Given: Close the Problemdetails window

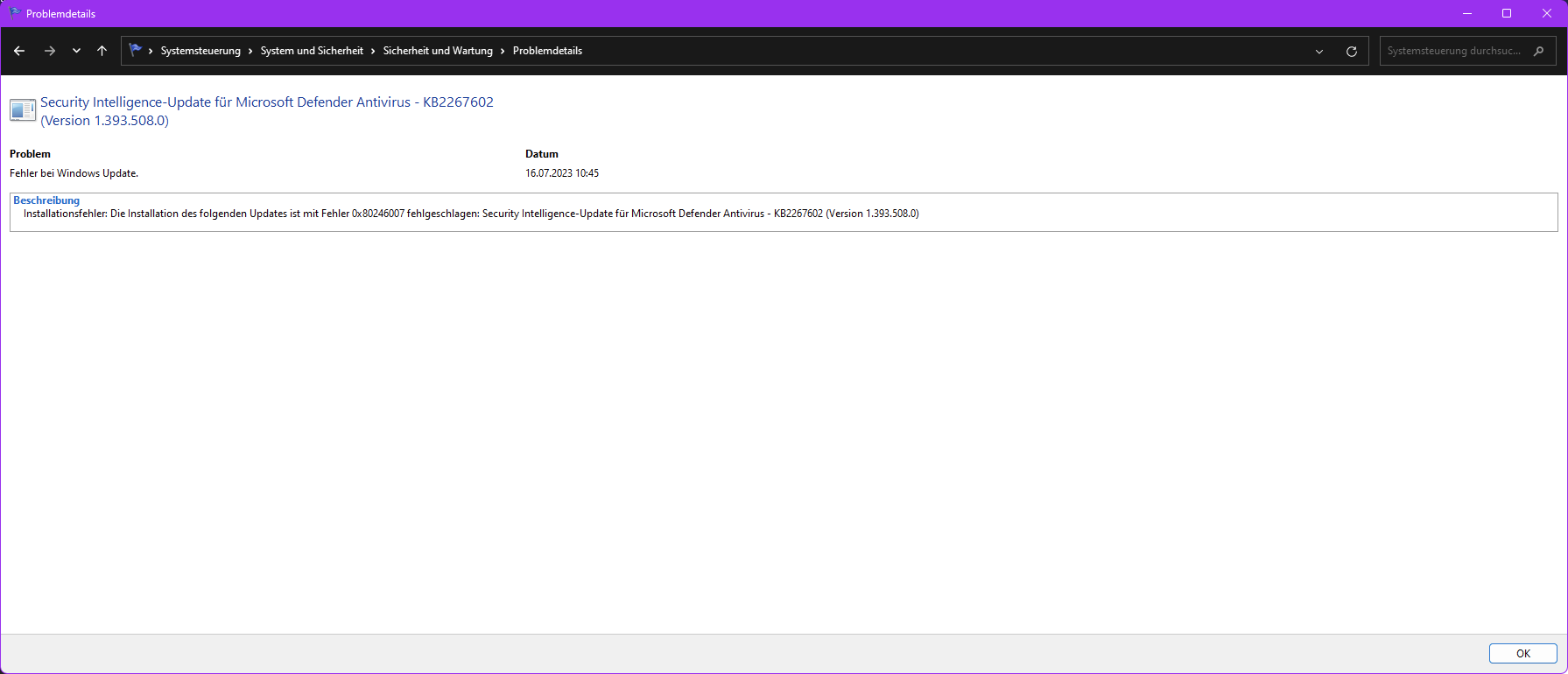Looking at the screenshot, I should [x=1547, y=13].
